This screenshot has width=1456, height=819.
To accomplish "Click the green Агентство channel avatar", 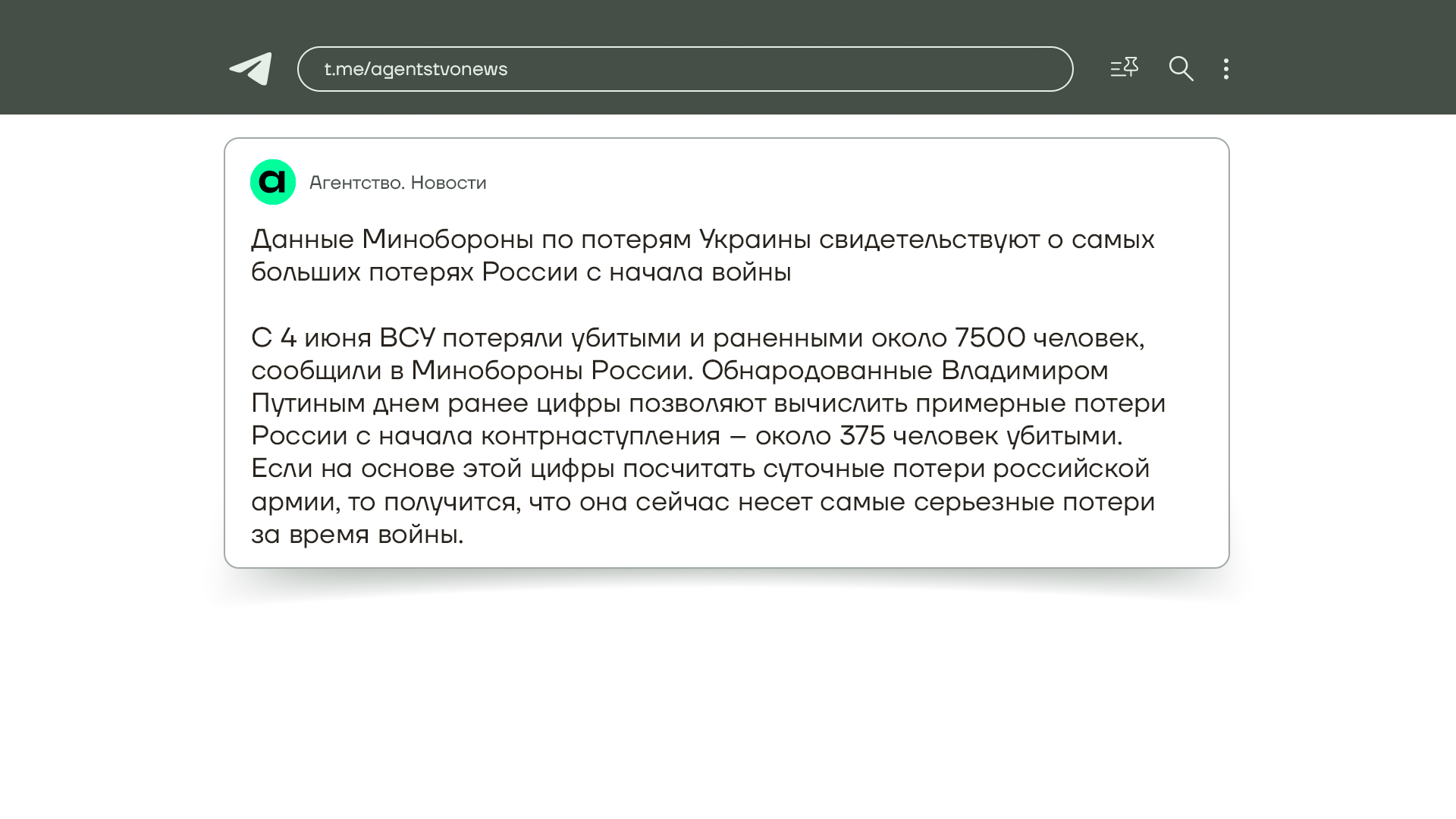I will [x=273, y=182].
